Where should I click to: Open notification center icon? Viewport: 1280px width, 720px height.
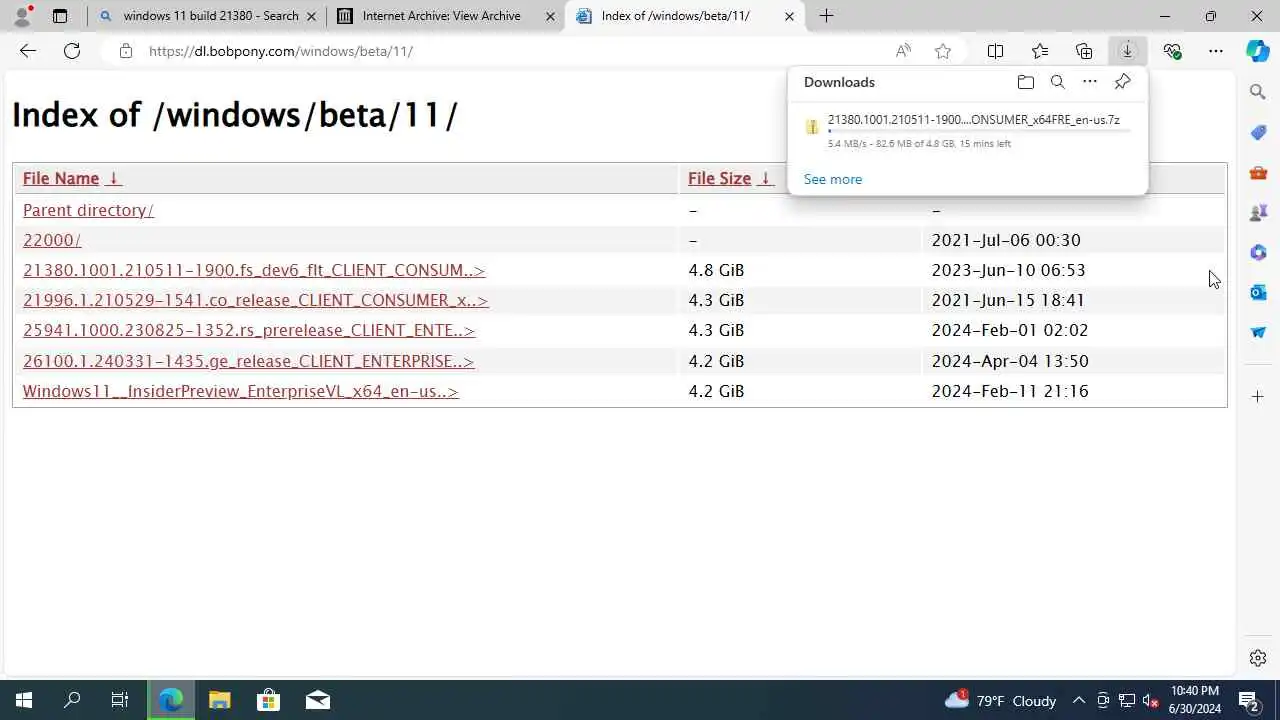pos(1249,700)
